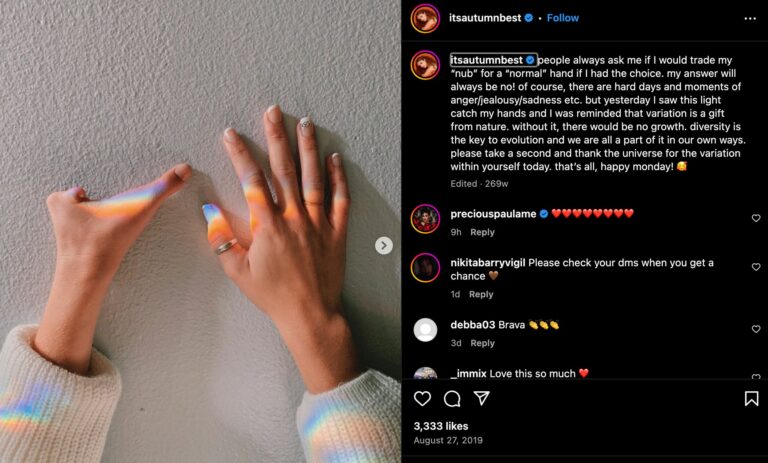Open preciouspaulame's avatar
This screenshot has width=768, height=463.
click(425, 219)
